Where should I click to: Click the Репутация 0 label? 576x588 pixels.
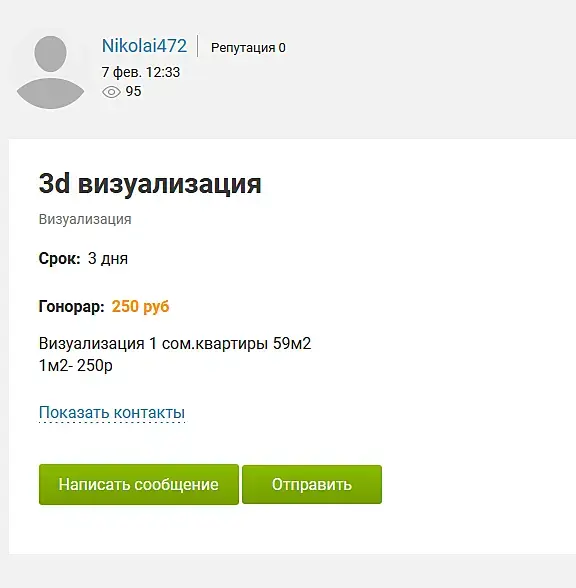(248, 48)
